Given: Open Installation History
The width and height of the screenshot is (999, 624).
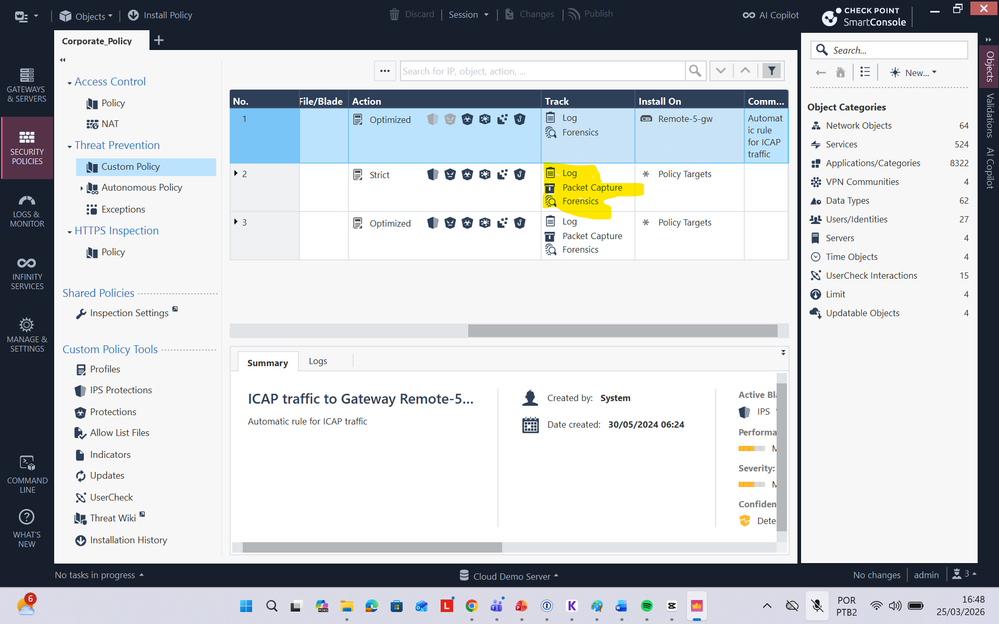Looking at the screenshot, I should (x=121, y=540).
